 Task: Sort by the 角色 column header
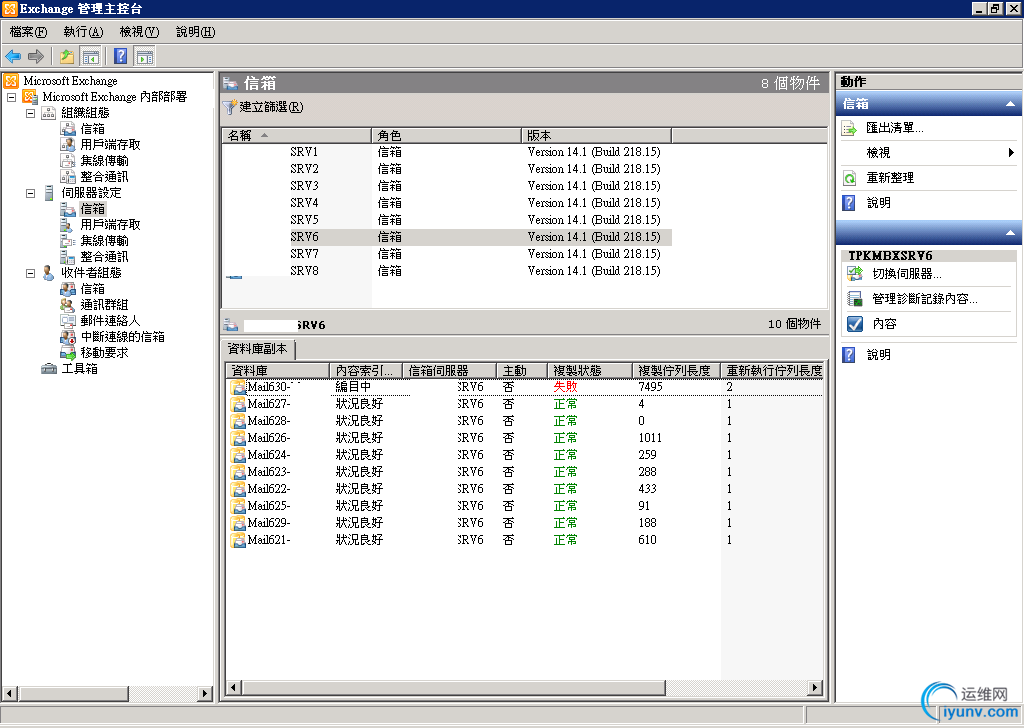click(x=446, y=136)
